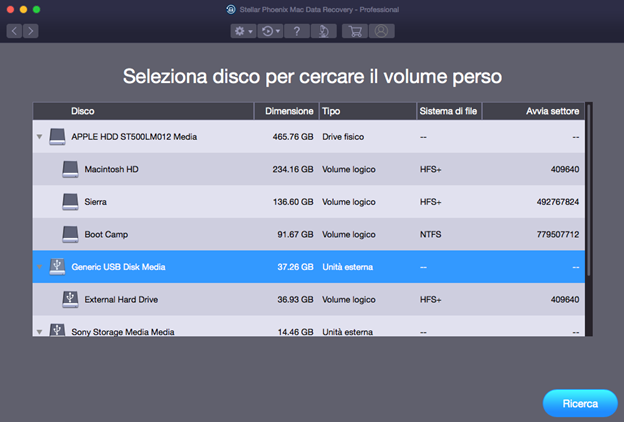The image size is (624, 422).
Task: Go forward with right arrow button
Action: pos(31,31)
